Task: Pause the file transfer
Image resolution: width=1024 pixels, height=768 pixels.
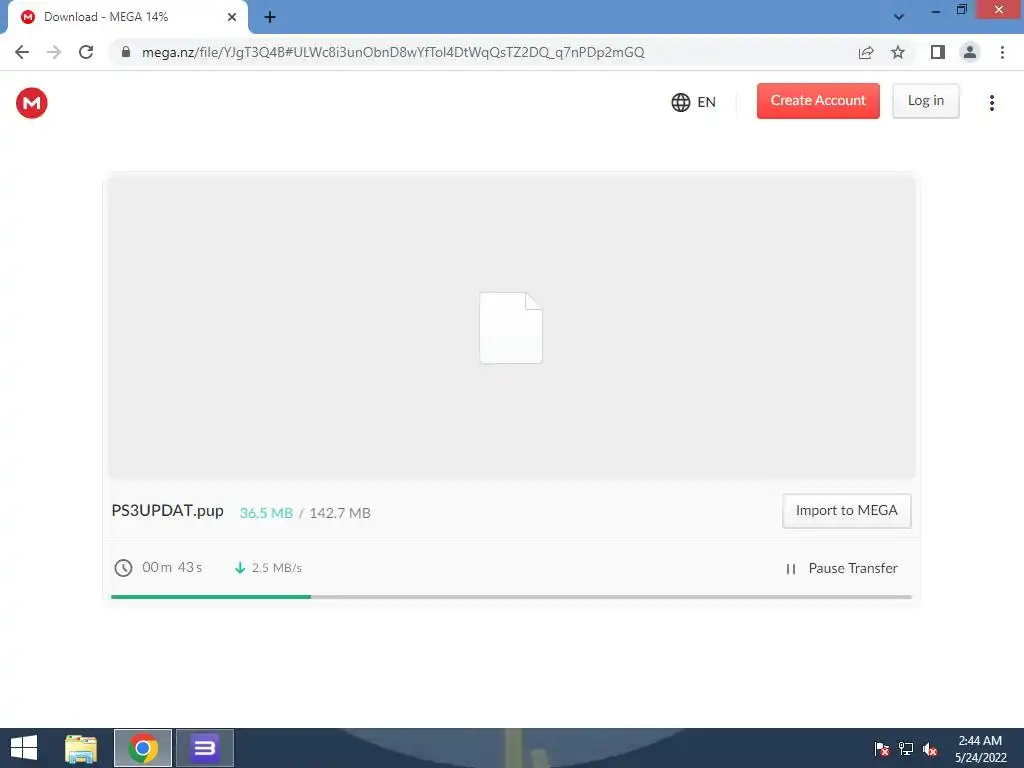Action: 841,568
